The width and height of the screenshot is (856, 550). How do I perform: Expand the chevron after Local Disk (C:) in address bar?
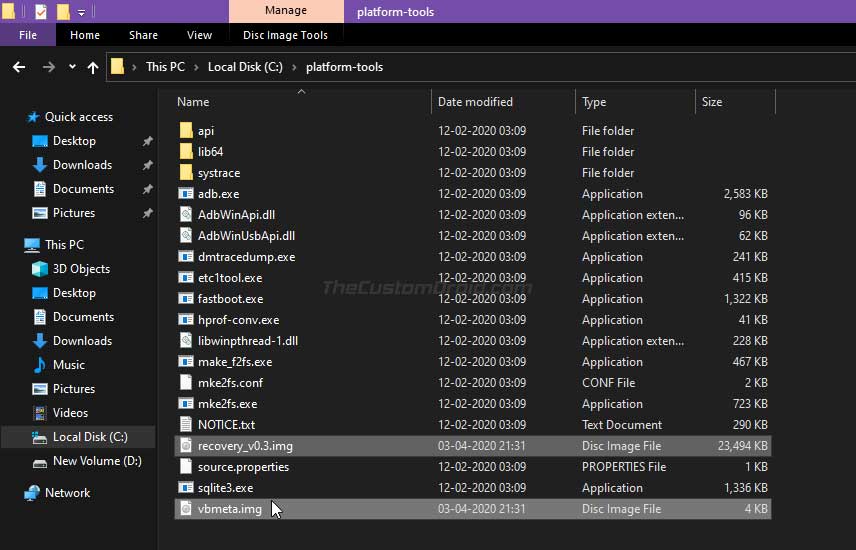[294, 67]
